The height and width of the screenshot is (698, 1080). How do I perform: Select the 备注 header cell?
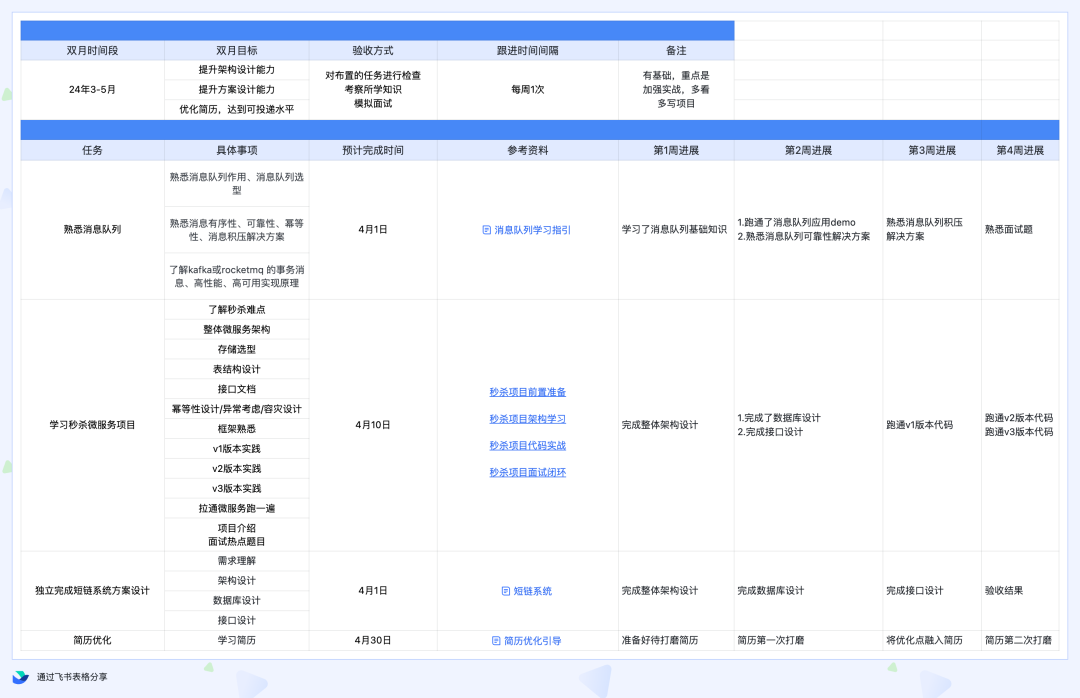[x=676, y=50]
